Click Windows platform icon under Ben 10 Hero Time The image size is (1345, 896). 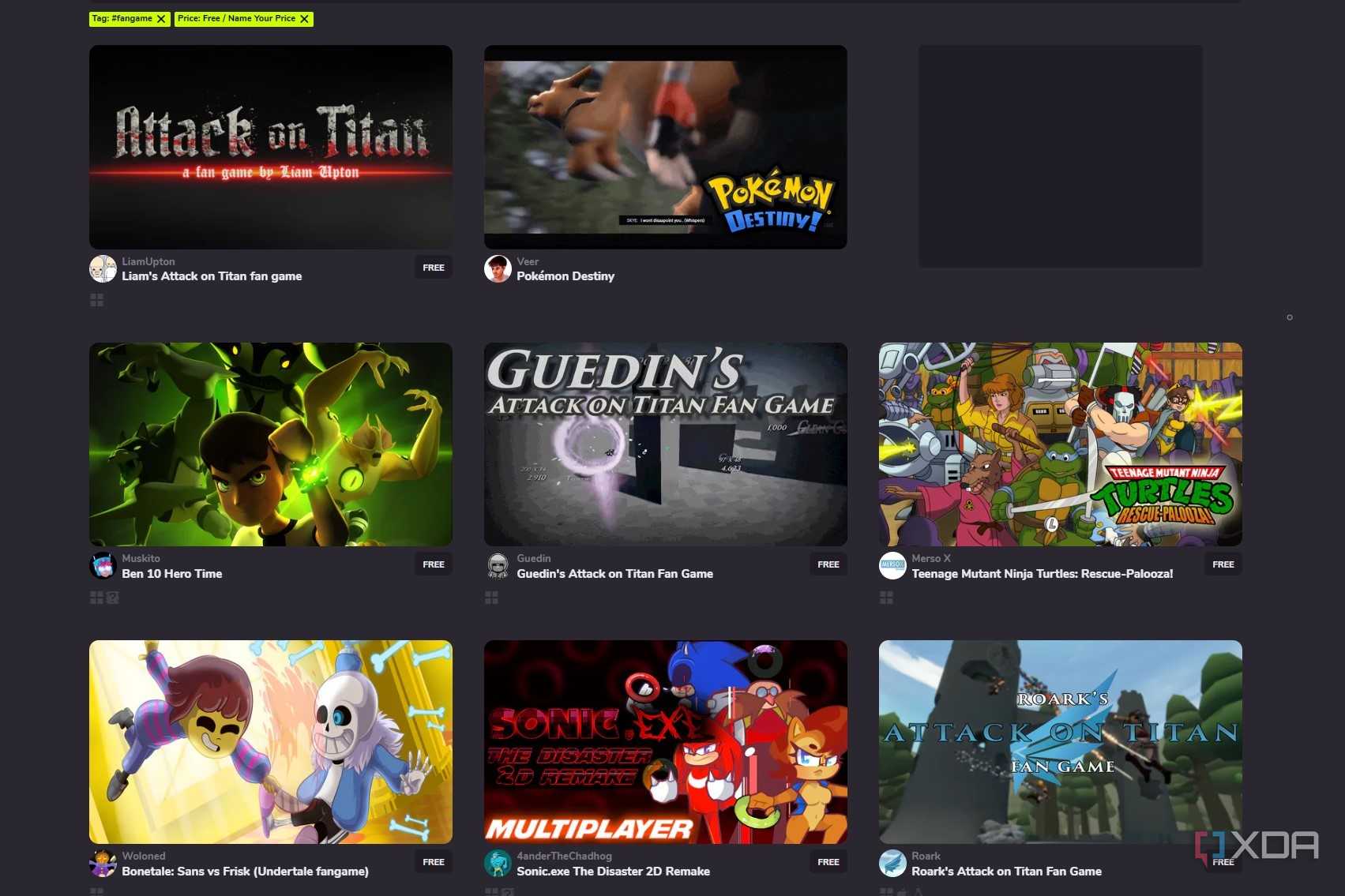(96, 598)
